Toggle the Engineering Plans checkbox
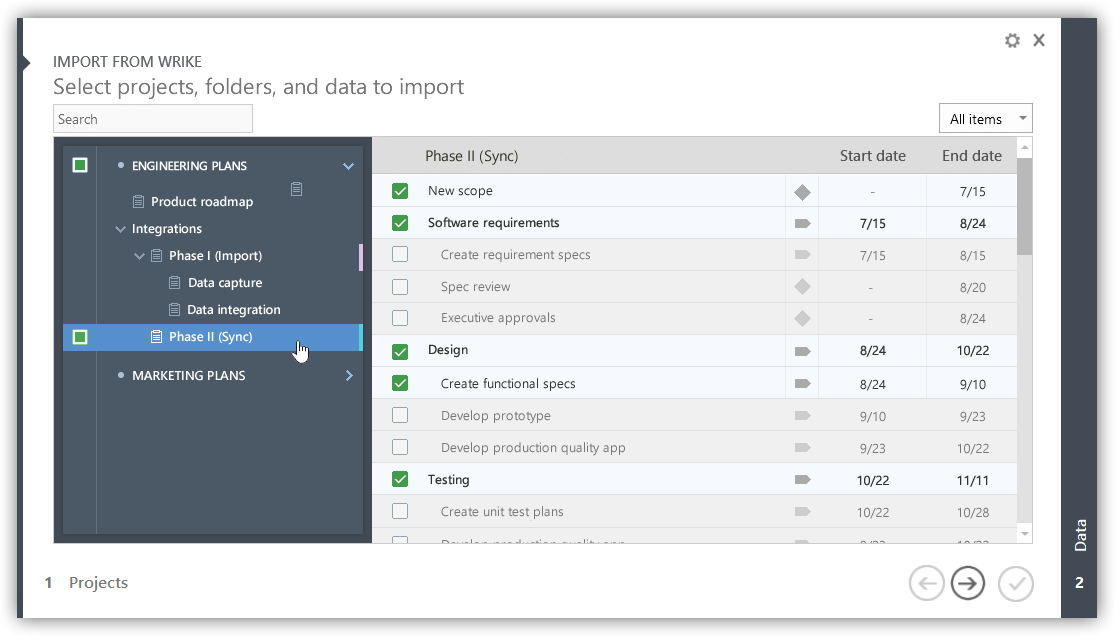 (80, 165)
